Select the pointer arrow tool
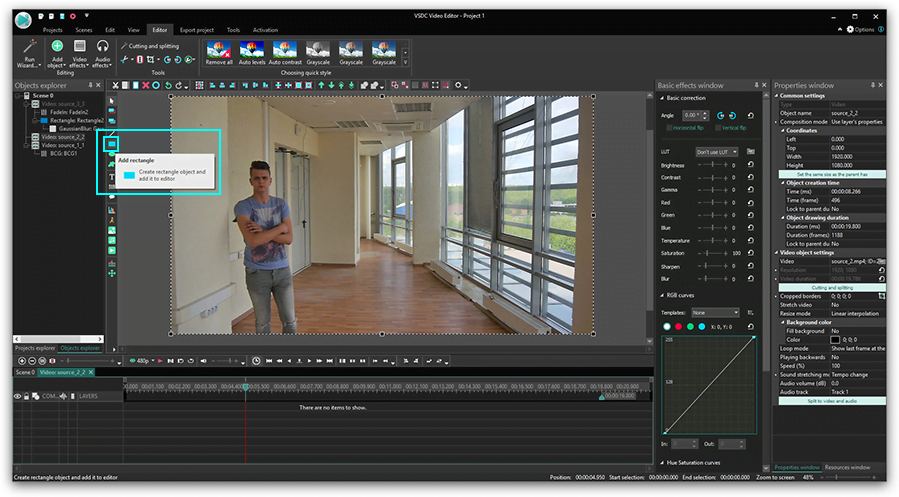Screen dimensions: 899x497 point(112,101)
